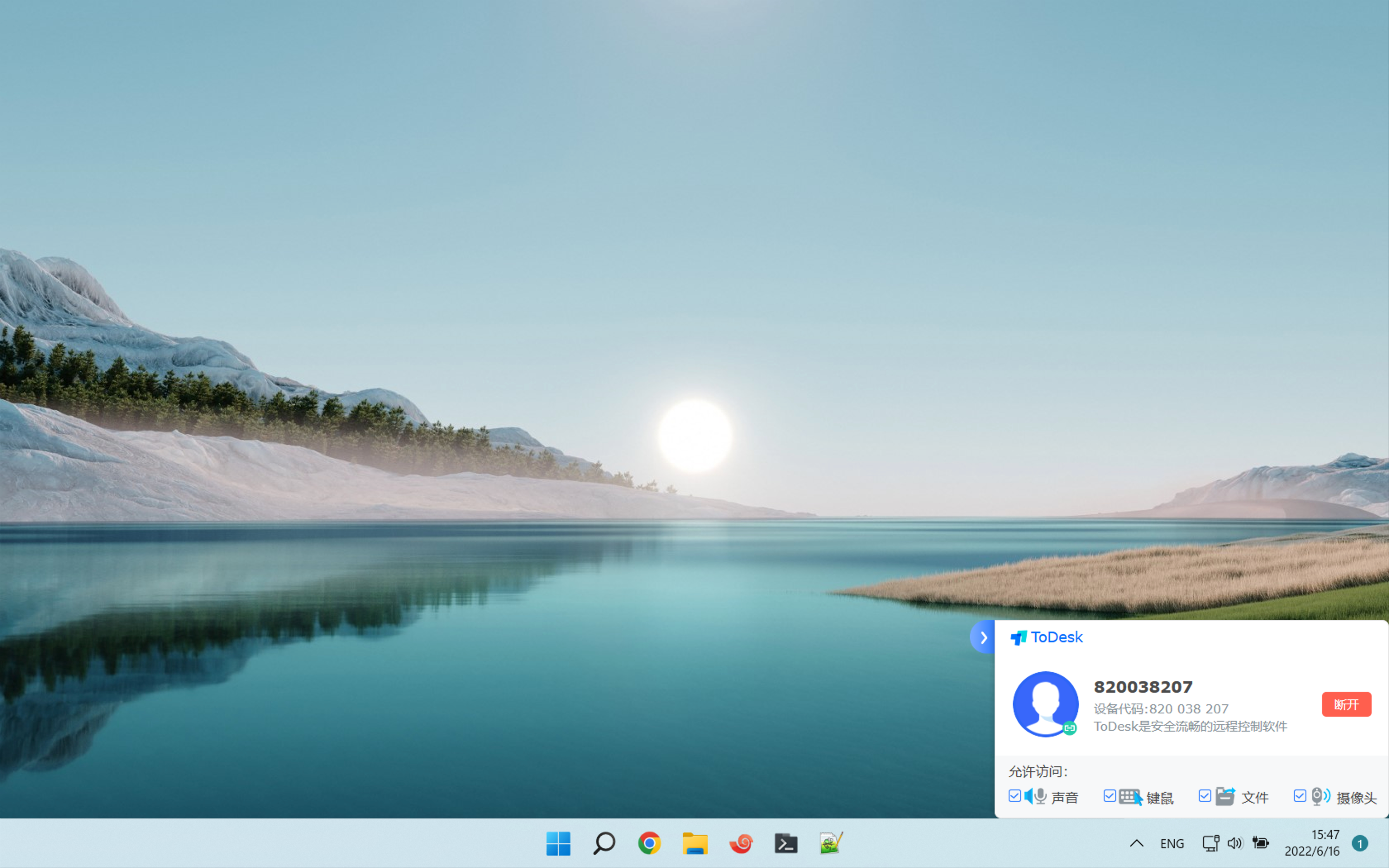Collapse the ToDesk panel with blue arrow
1389x868 pixels.
[x=983, y=637]
